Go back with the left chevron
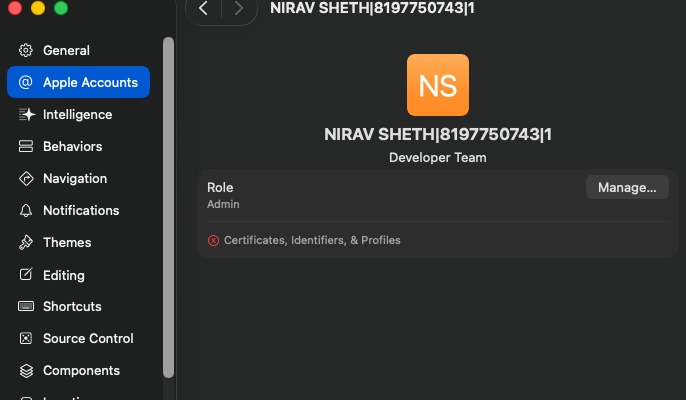This screenshot has width=686, height=400. pos(203,8)
